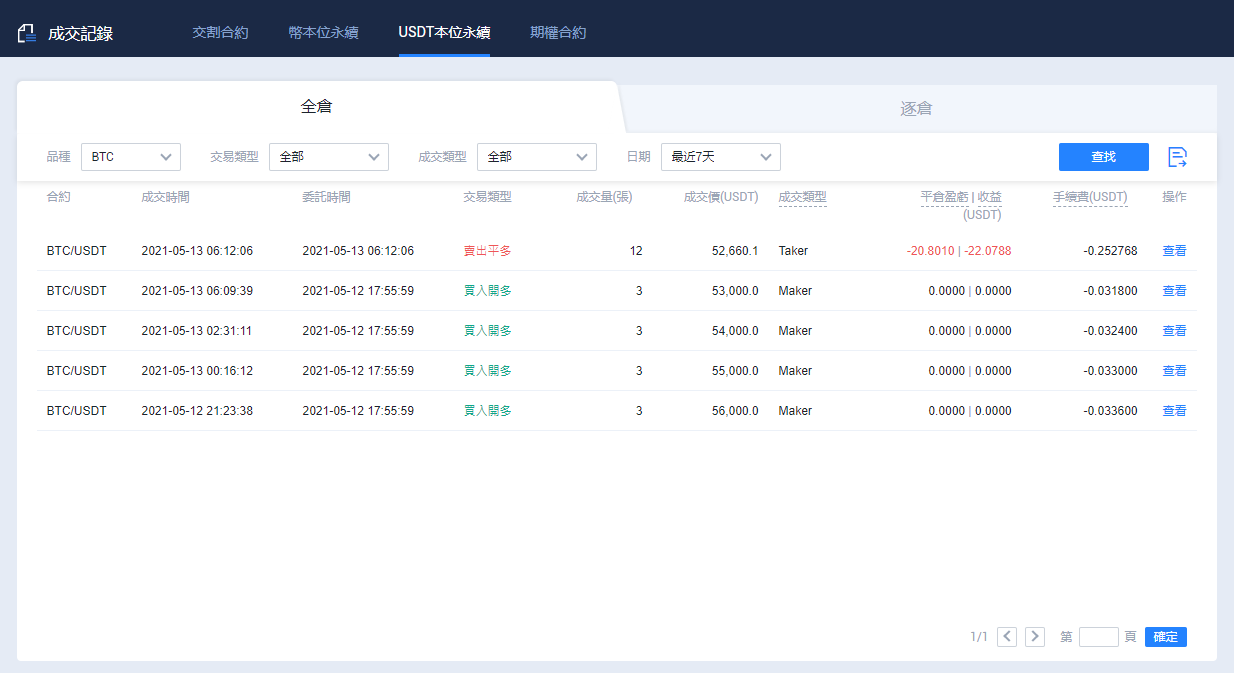Click the price 52,660.1
The width and height of the screenshot is (1234, 673).
[x=735, y=251]
